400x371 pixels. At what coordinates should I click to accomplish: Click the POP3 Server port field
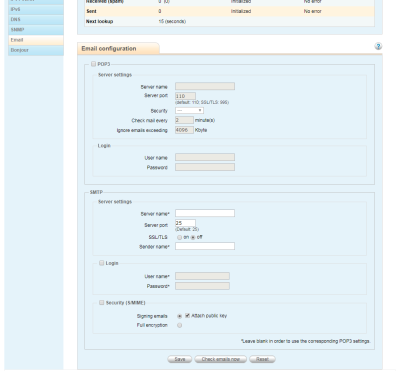185,96
